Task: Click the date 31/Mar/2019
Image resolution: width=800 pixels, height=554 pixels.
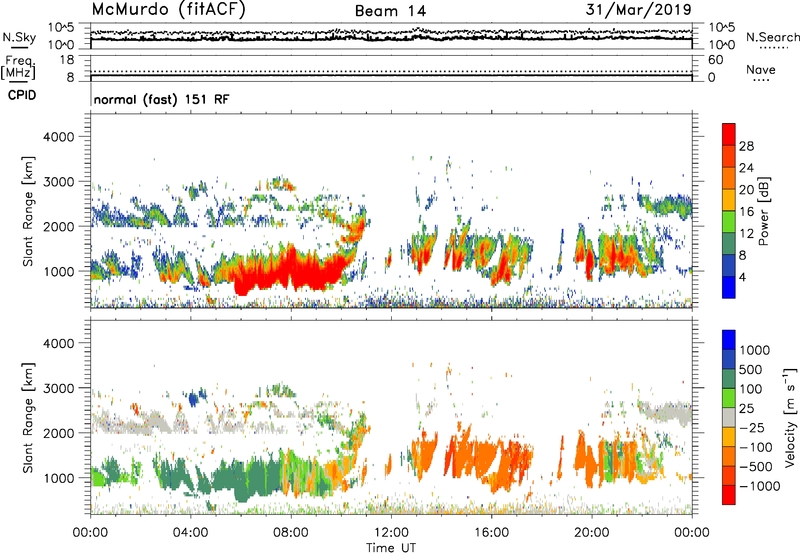Action: tap(638, 9)
